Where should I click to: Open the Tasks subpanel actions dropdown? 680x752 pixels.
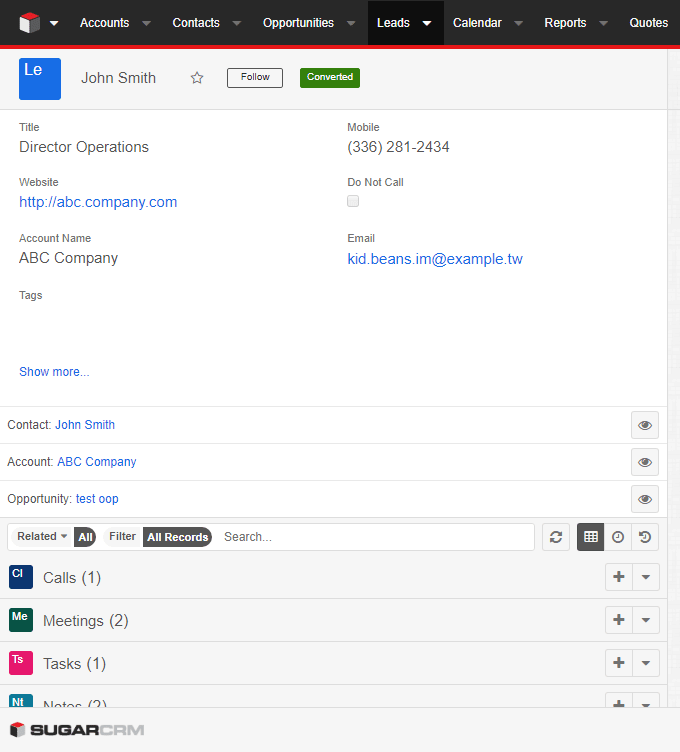(646, 663)
